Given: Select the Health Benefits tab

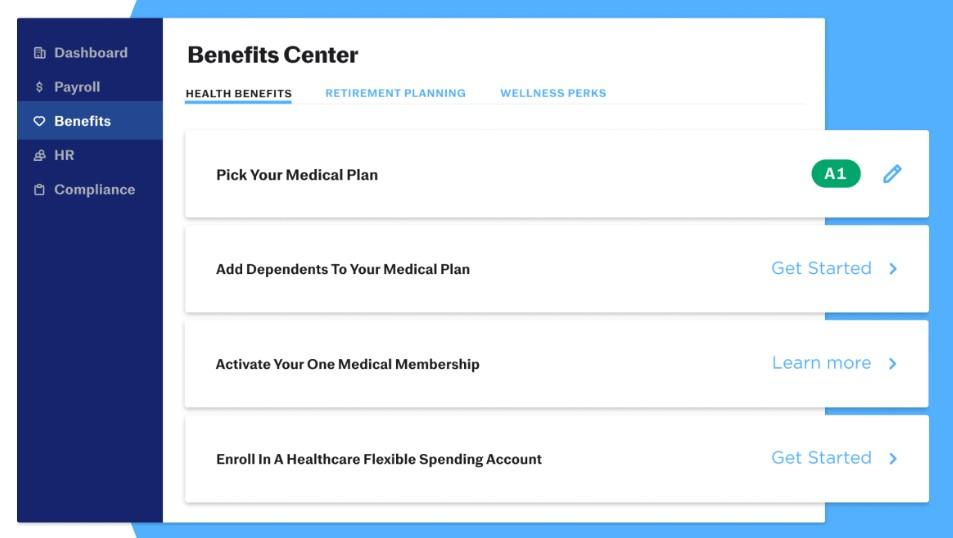Looking at the screenshot, I should [x=238, y=94].
